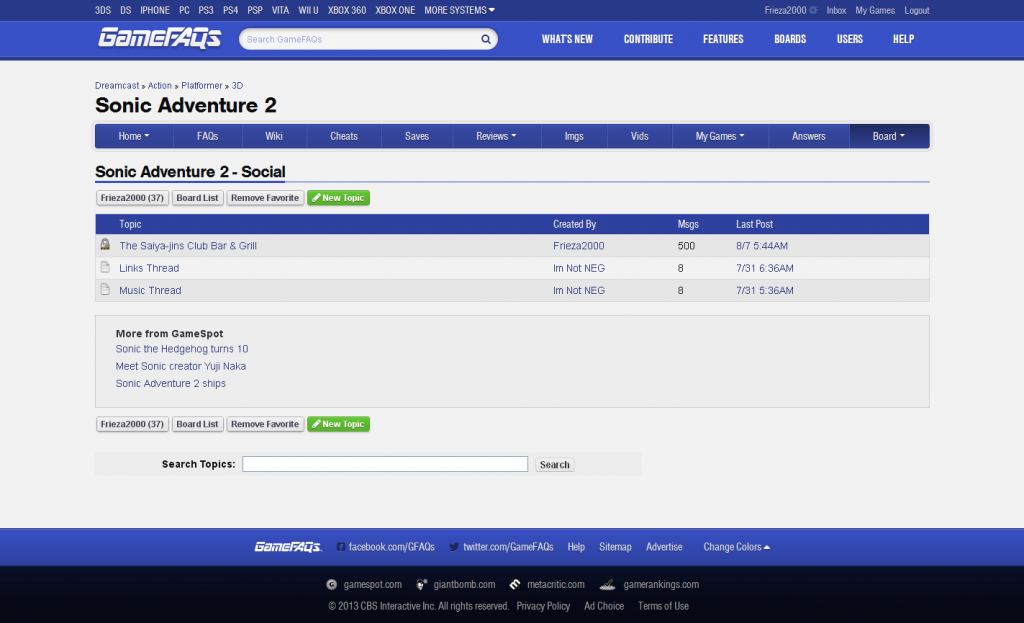
Task: Click the Platformer breadcrumb link
Action: click(x=202, y=86)
